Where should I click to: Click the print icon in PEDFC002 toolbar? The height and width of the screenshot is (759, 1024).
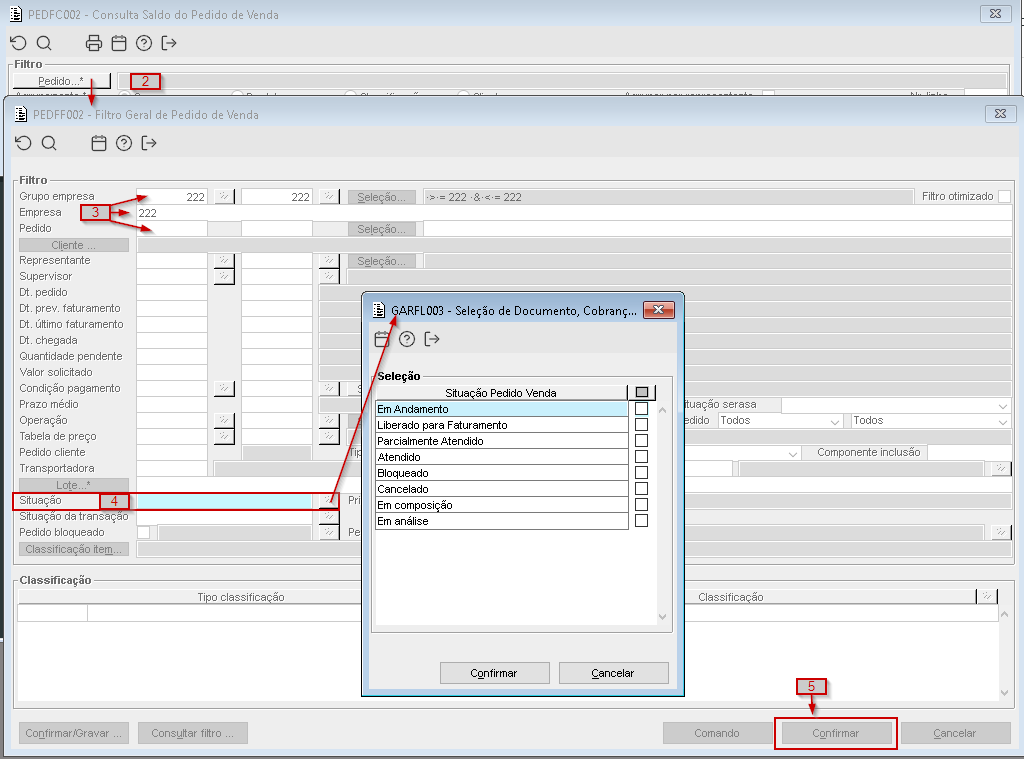click(x=94, y=43)
